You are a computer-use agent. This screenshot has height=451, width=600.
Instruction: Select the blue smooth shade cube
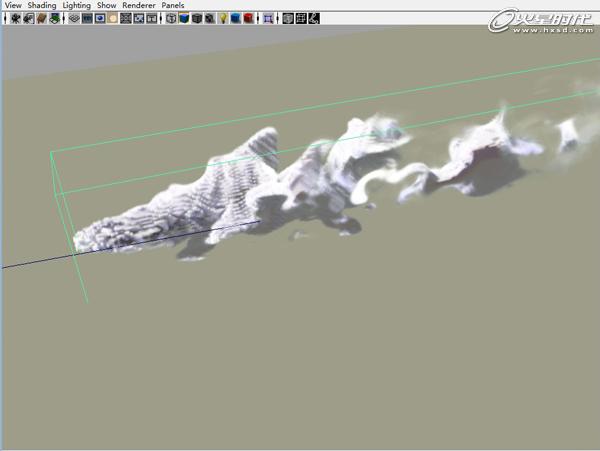click(184, 18)
